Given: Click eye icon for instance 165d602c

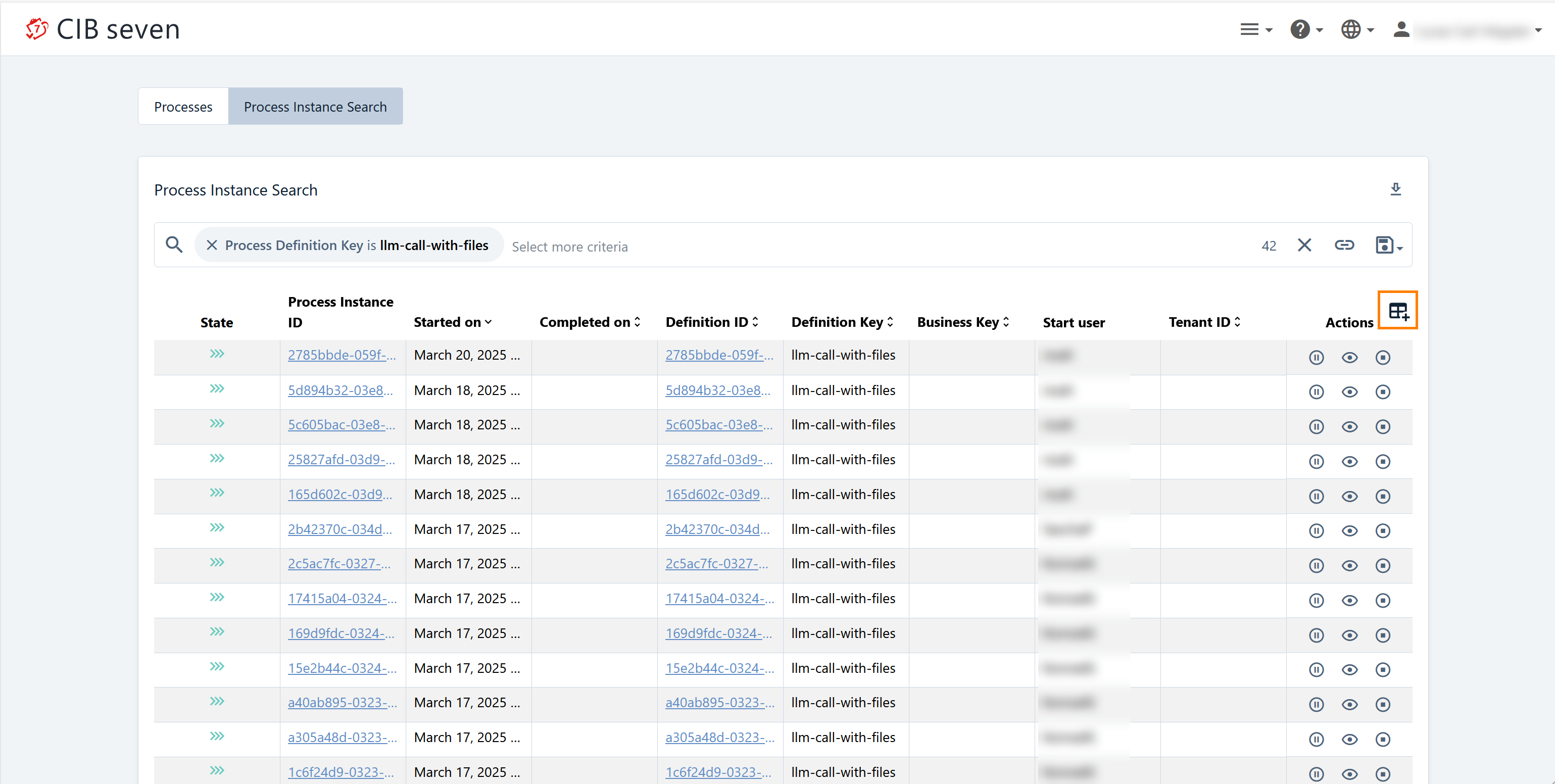Looking at the screenshot, I should [x=1349, y=496].
